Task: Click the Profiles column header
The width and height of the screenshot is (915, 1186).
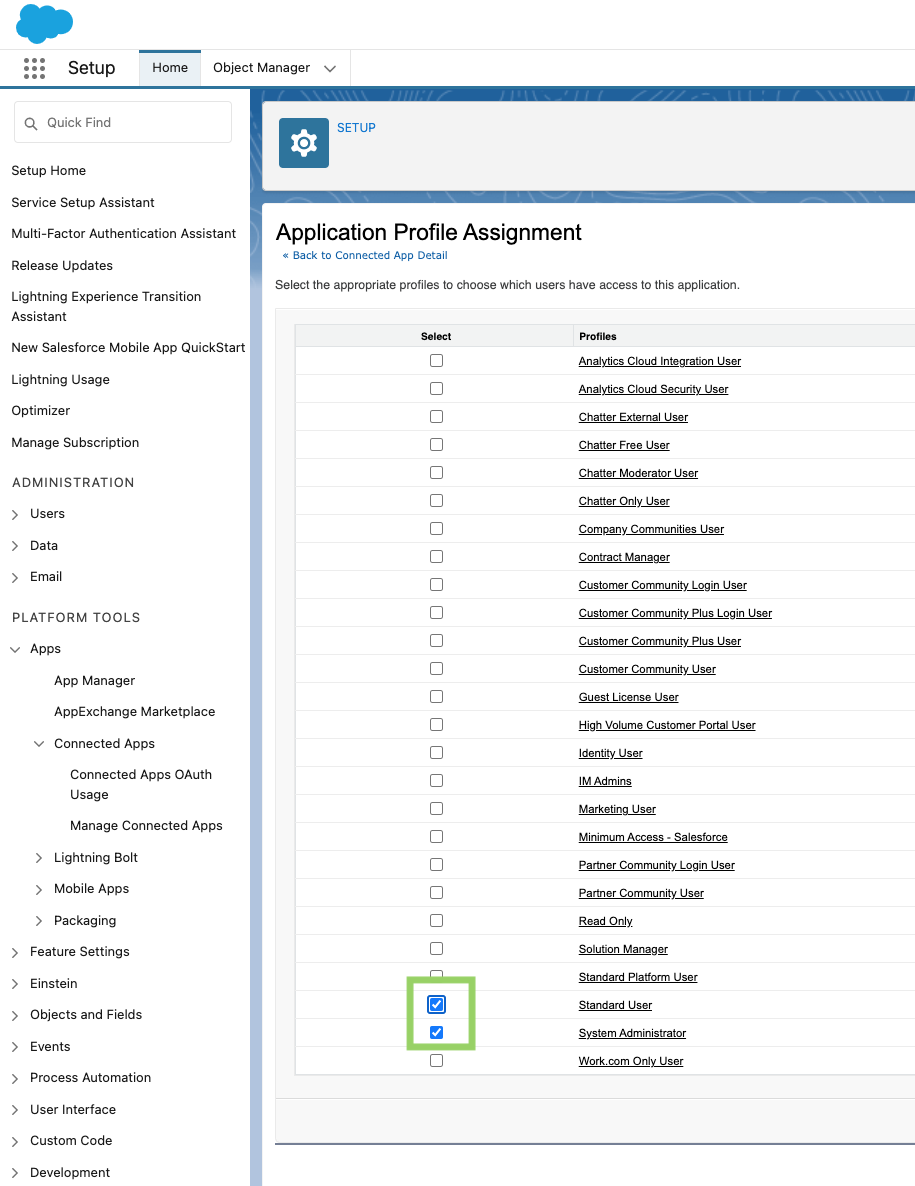Action: point(597,337)
